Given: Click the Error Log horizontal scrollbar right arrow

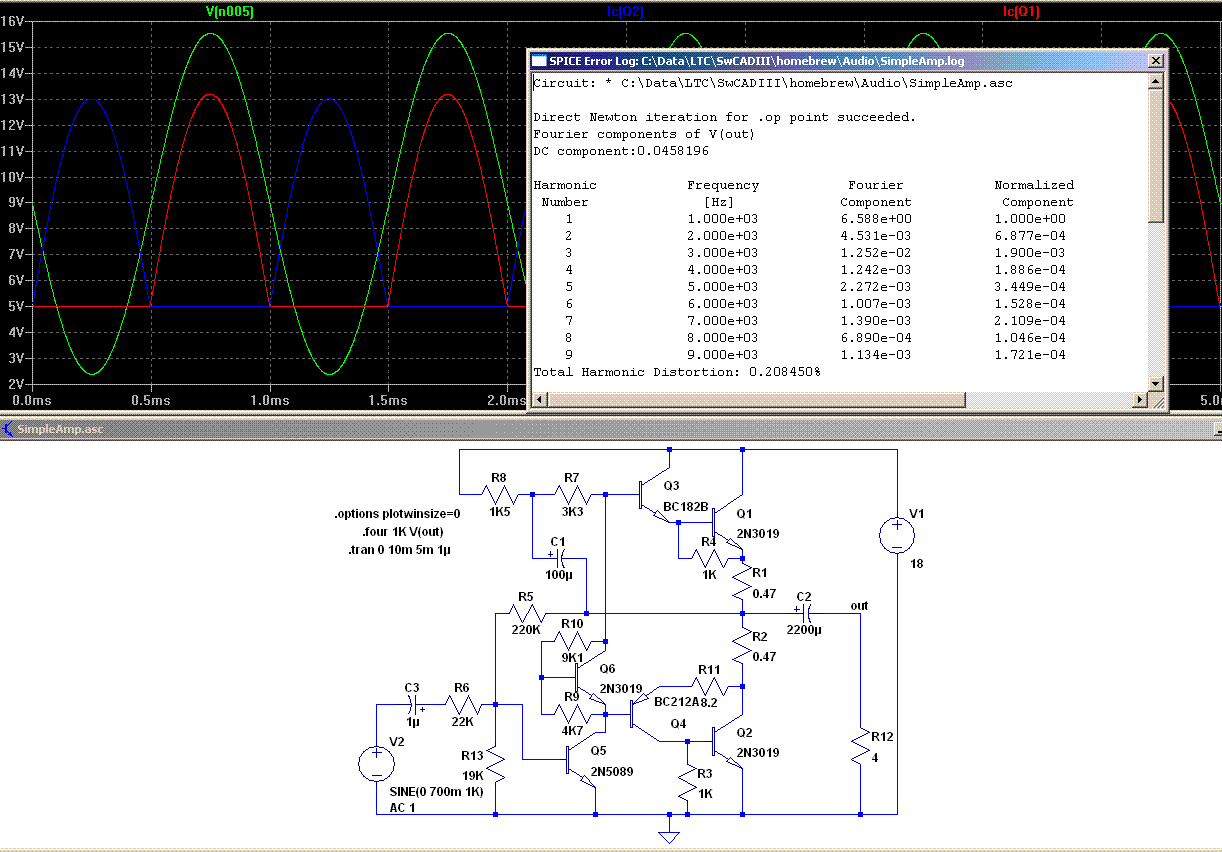Looking at the screenshot, I should point(1139,400).
